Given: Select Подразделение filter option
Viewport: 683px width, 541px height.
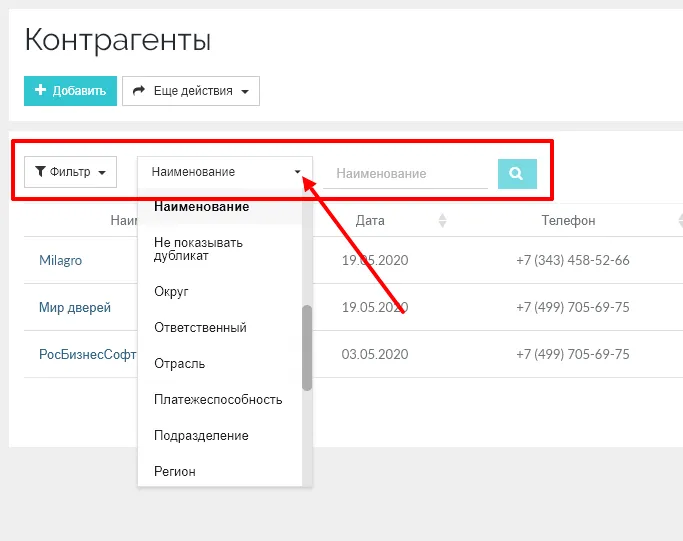Looking at the screenshot, I should 201,436.
